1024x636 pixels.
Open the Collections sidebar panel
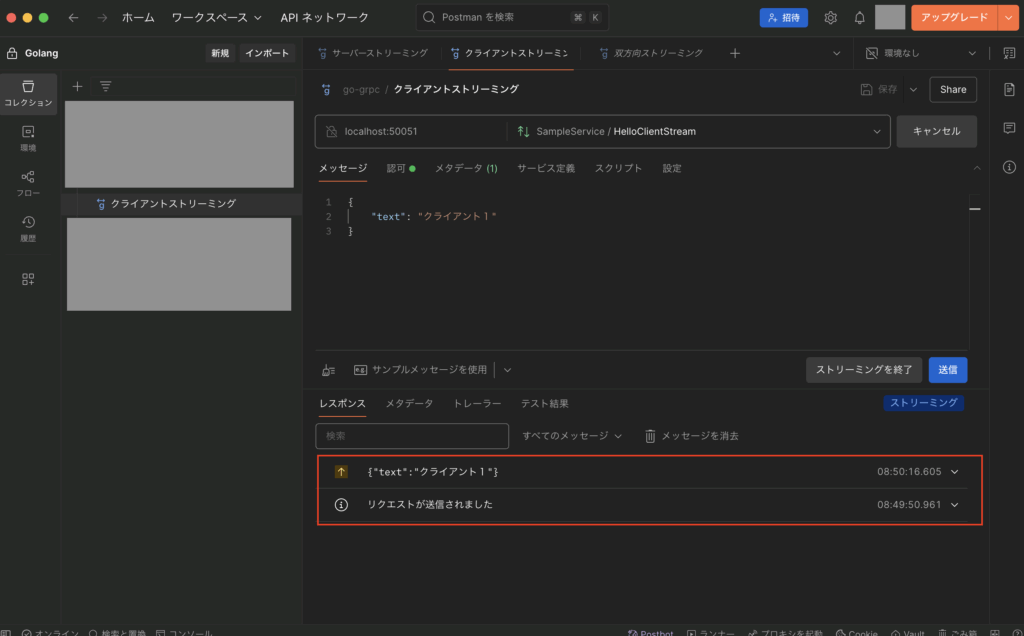pyautogui.click(x=28, y=93)
